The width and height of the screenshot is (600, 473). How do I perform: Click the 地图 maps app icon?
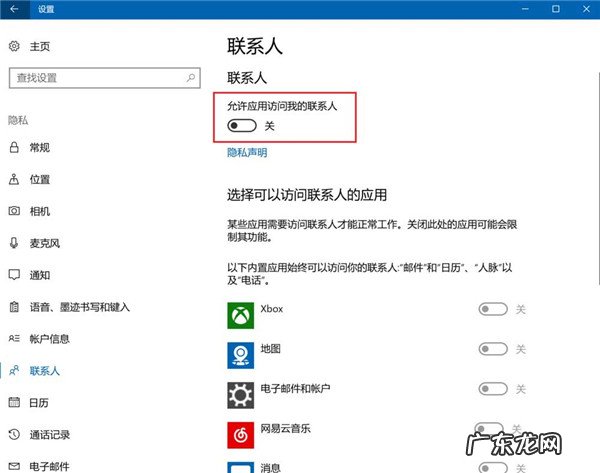240,356
